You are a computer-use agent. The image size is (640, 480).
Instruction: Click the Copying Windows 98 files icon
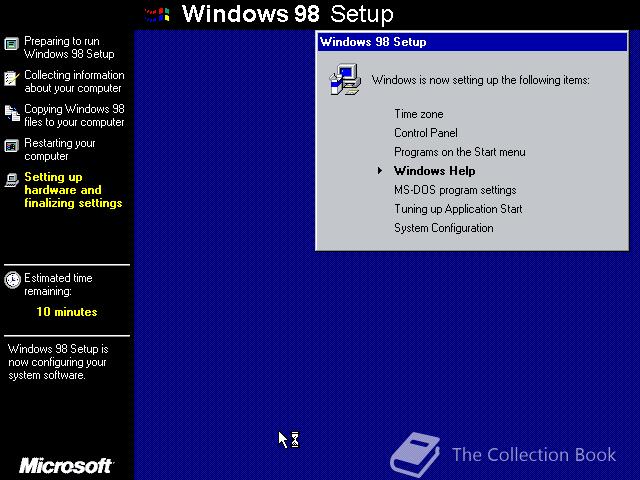pyautogui.click(x=12, y=113)
